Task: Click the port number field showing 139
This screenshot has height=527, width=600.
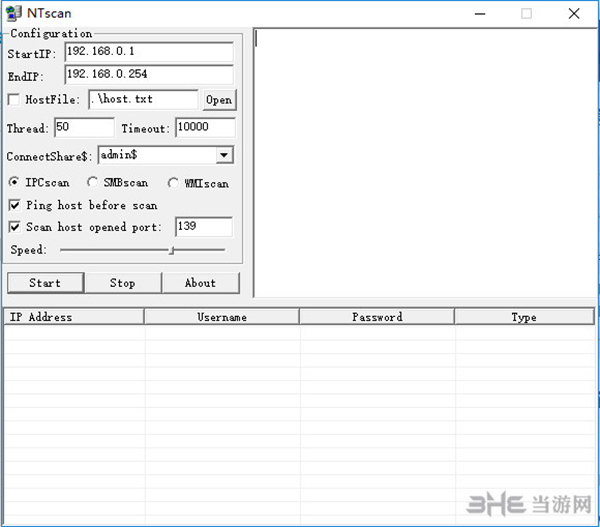Action: coord(204,227)
